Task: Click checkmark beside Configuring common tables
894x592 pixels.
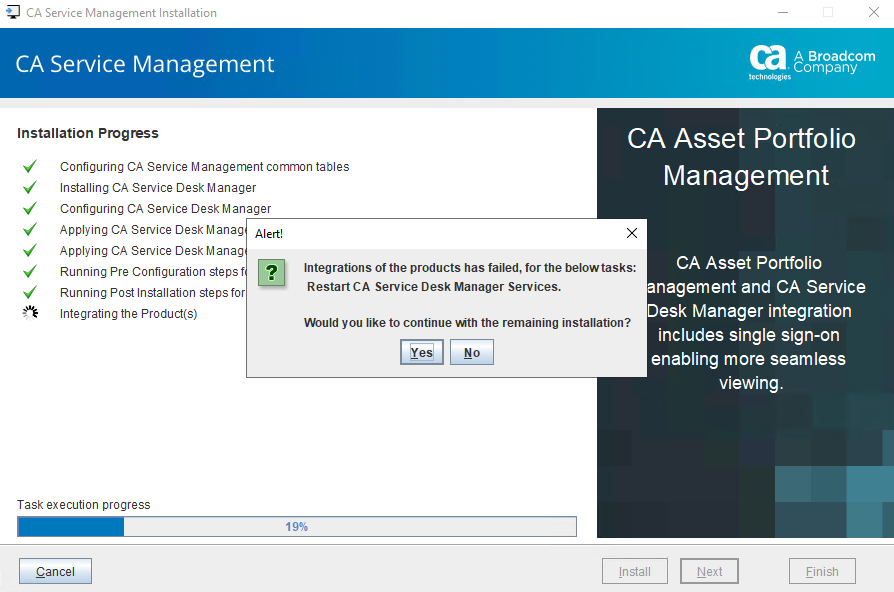Action: [x=30, y=167]
